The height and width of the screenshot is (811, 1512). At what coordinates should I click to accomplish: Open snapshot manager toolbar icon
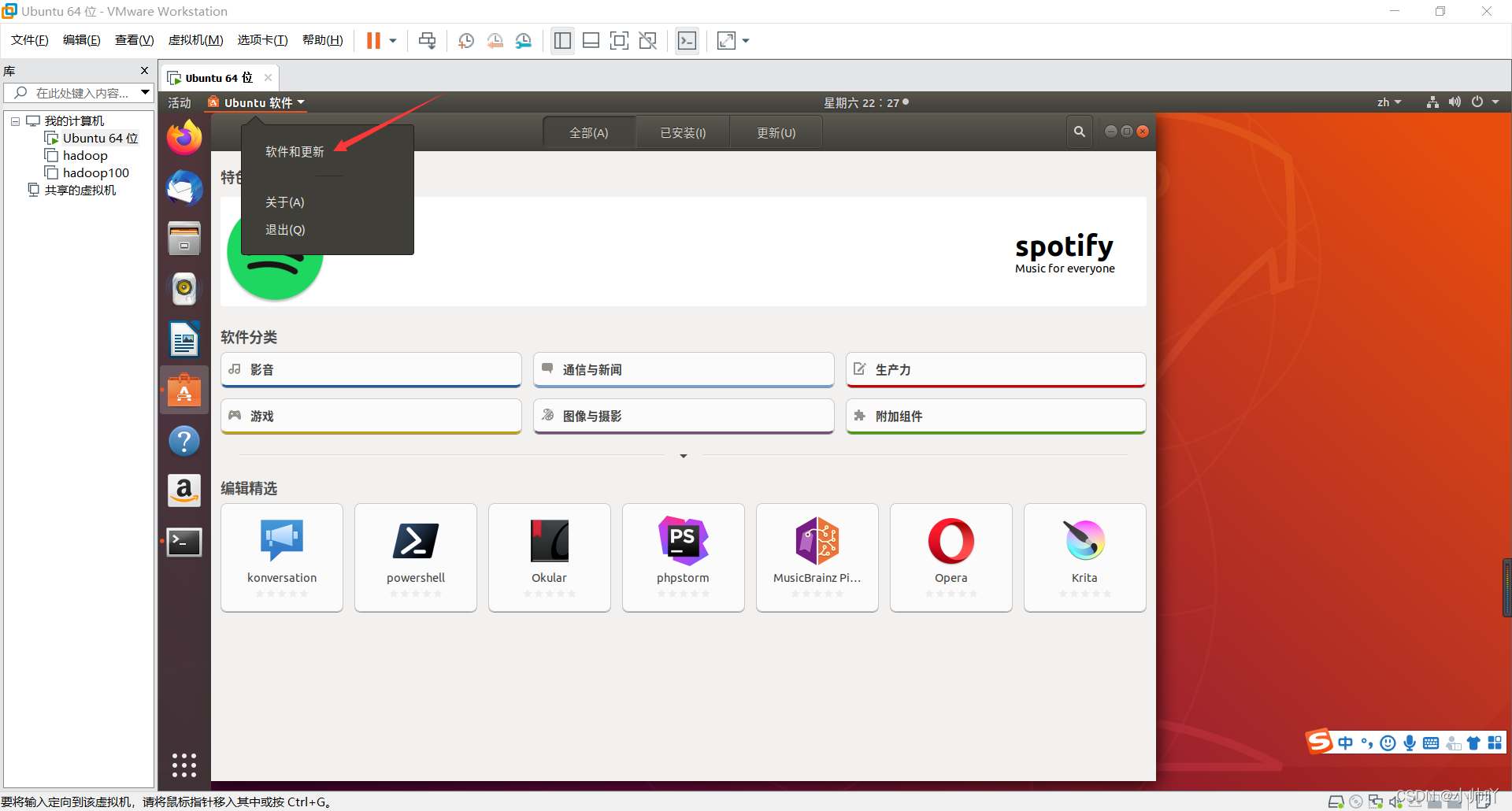[524, 41]
